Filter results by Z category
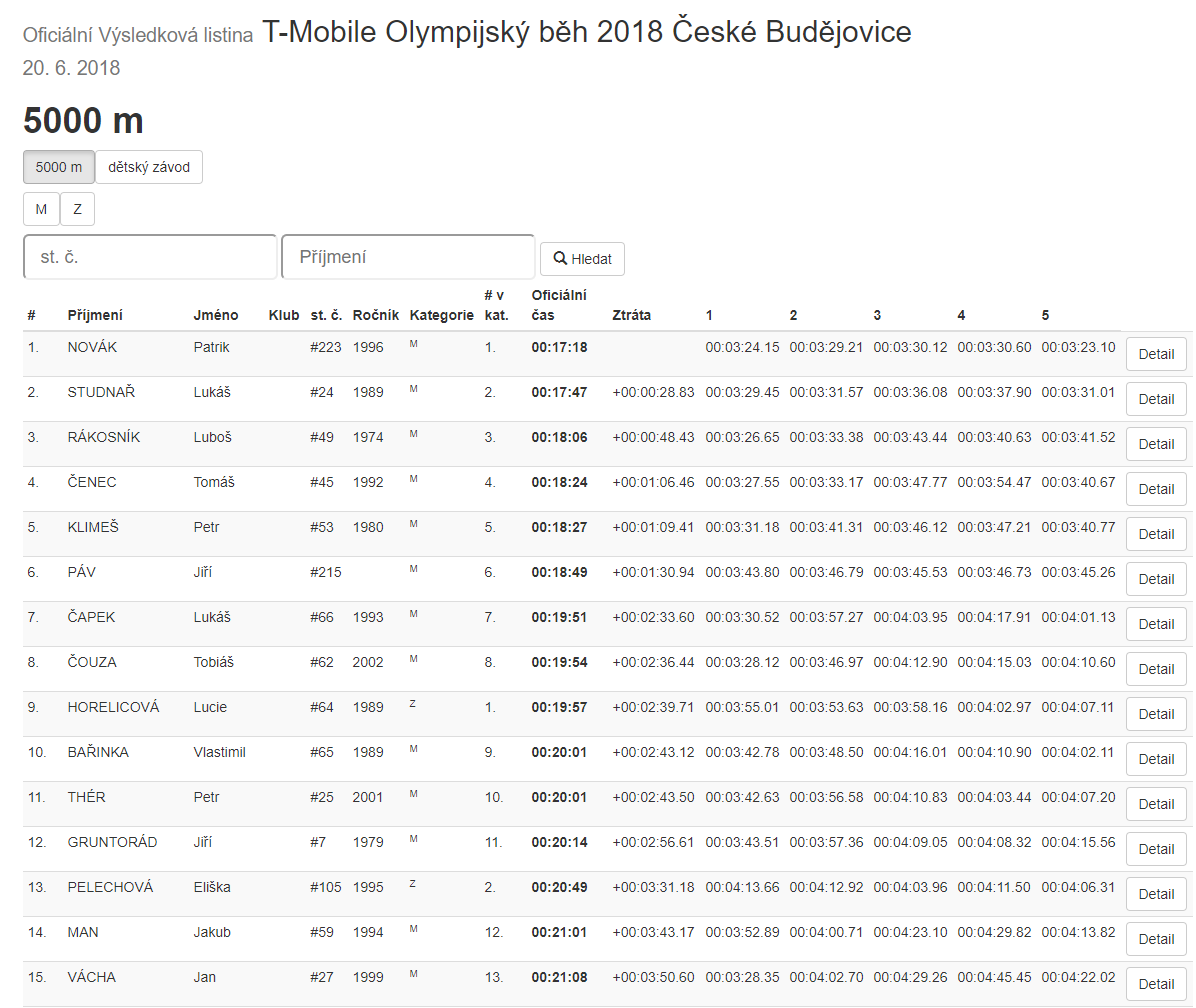This screenshot has height=1008, width=1196. 77,209
